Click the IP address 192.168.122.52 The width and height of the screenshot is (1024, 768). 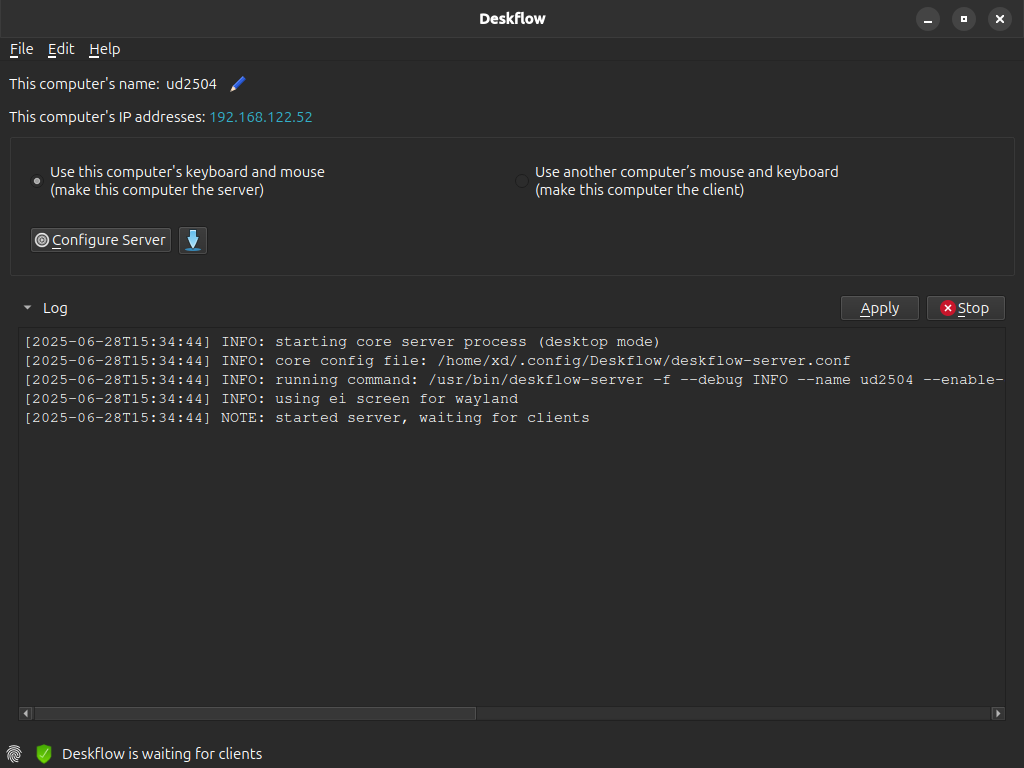[x=261, y=117]
